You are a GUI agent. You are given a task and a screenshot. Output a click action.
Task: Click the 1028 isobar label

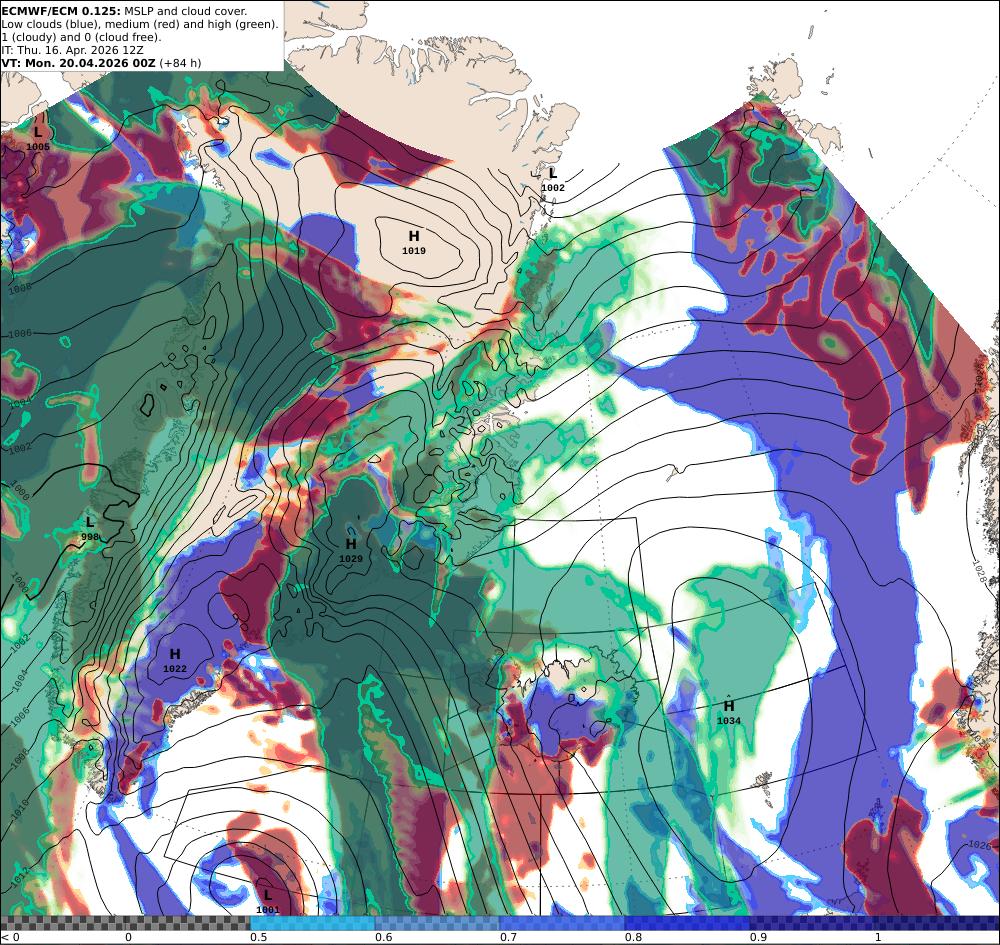click(x=980, y=572)
